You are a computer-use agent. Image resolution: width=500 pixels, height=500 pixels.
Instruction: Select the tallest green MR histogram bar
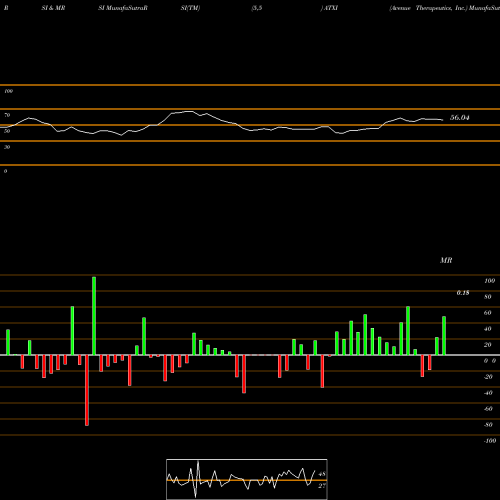click(x=94, y=316)
